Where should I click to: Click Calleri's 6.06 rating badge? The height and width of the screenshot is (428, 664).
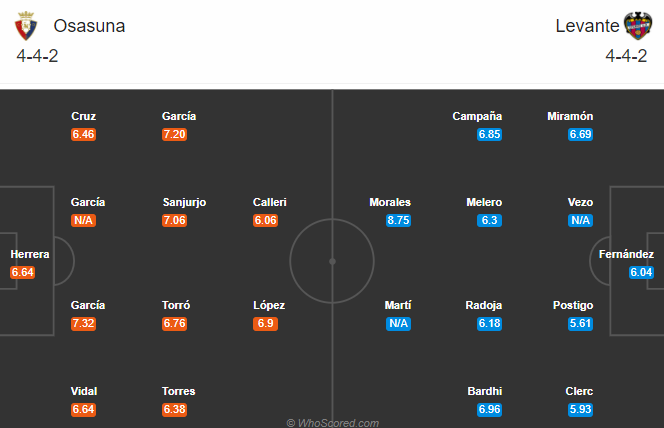click(x=265, y=221)
